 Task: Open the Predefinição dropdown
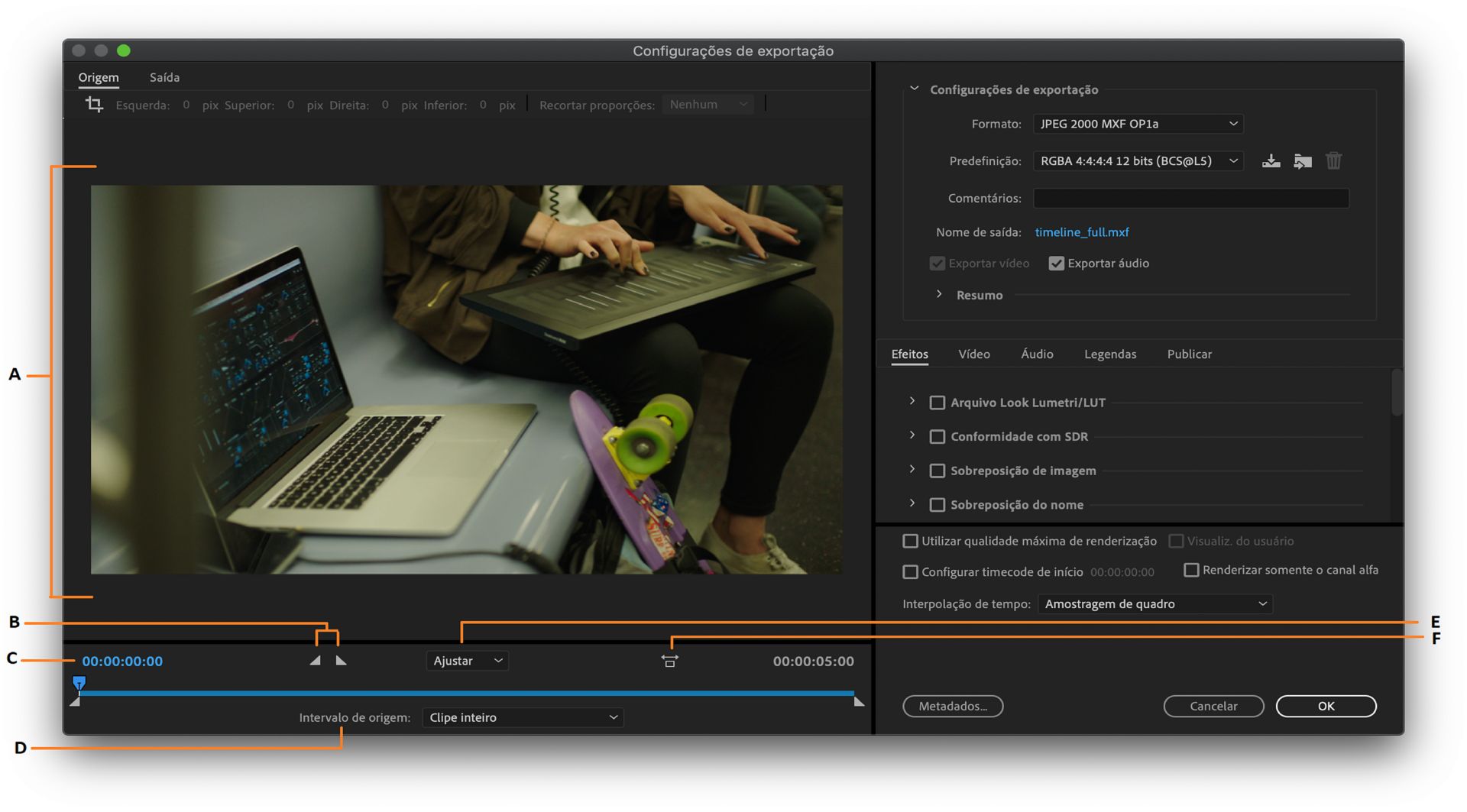tap(1138, 161)
